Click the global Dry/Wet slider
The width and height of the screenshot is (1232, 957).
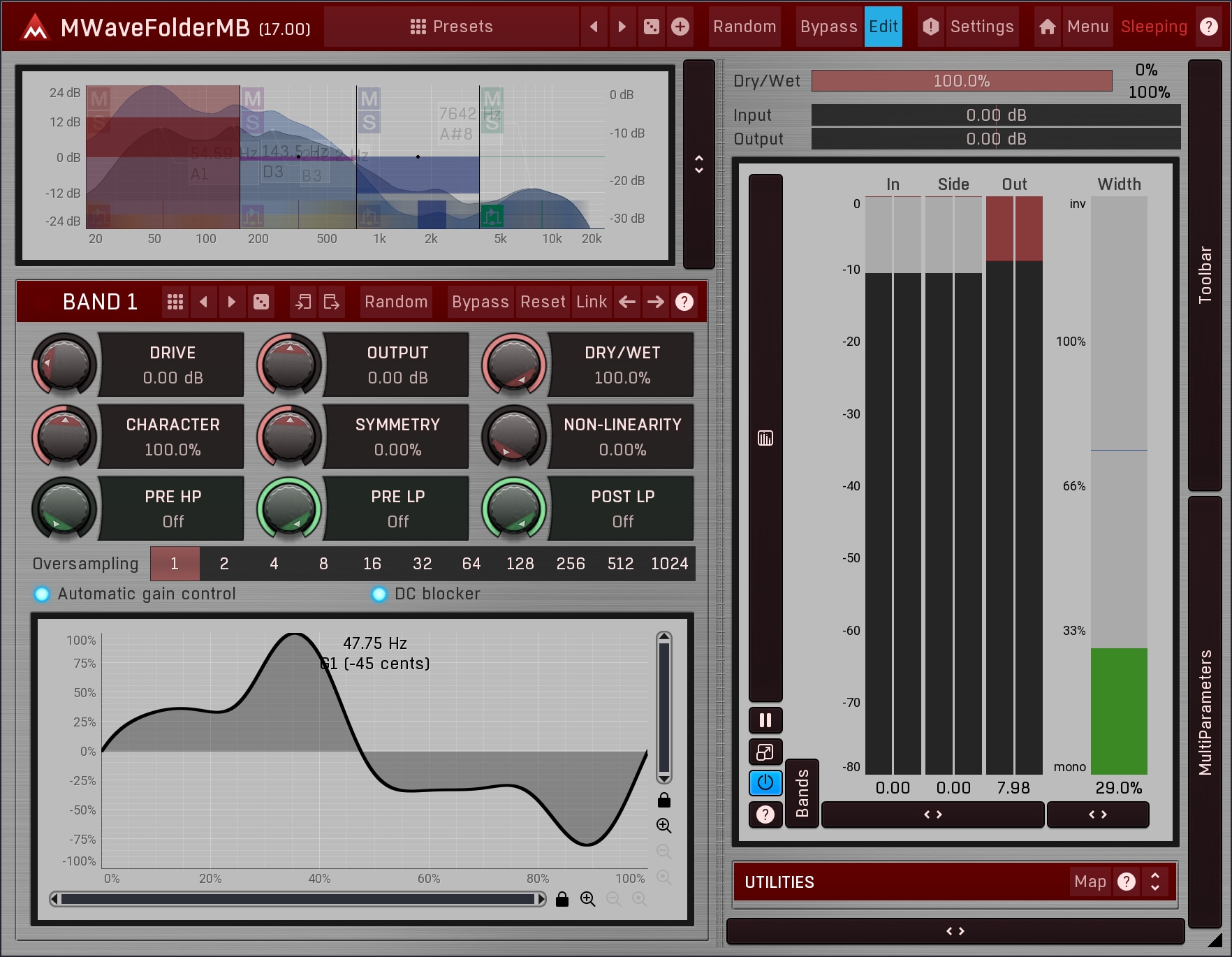(x=961, y=81)
